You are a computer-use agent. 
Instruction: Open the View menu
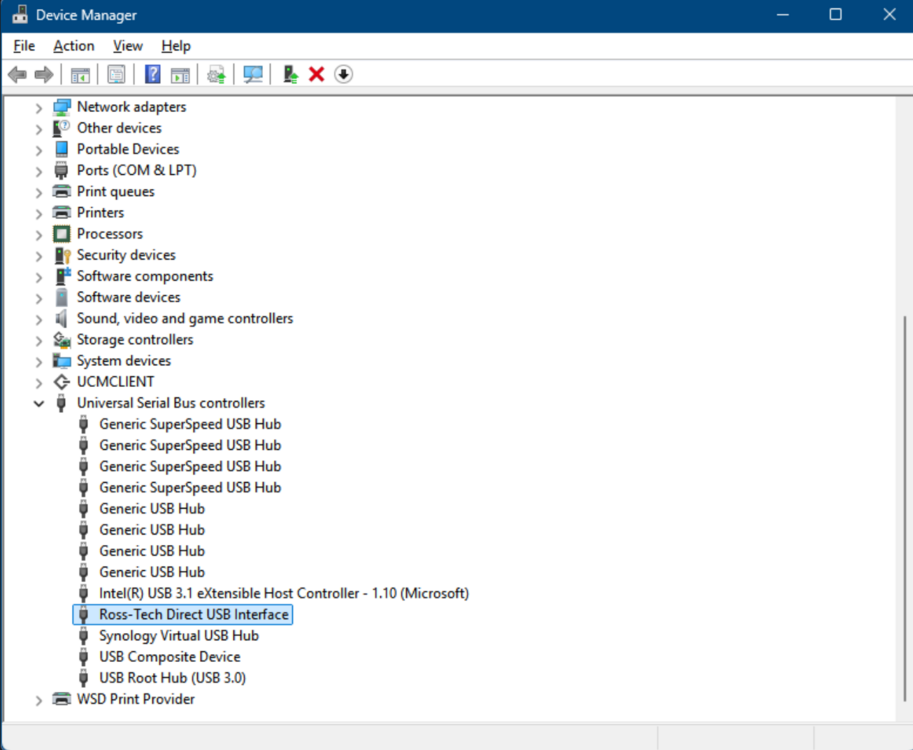pyautogui.click(x=128, y=46)
